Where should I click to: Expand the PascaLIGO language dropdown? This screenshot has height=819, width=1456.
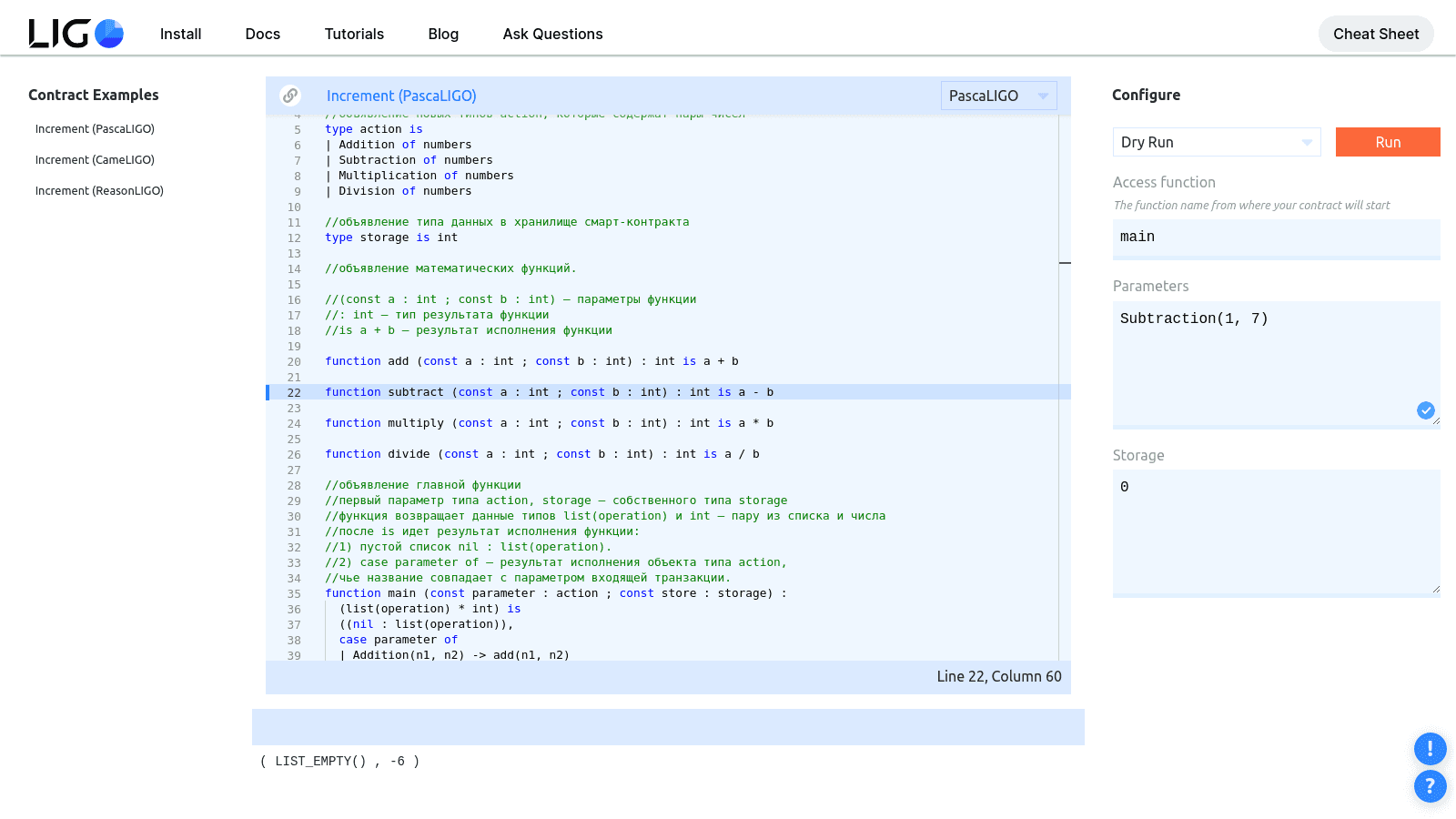pos(998,96)
